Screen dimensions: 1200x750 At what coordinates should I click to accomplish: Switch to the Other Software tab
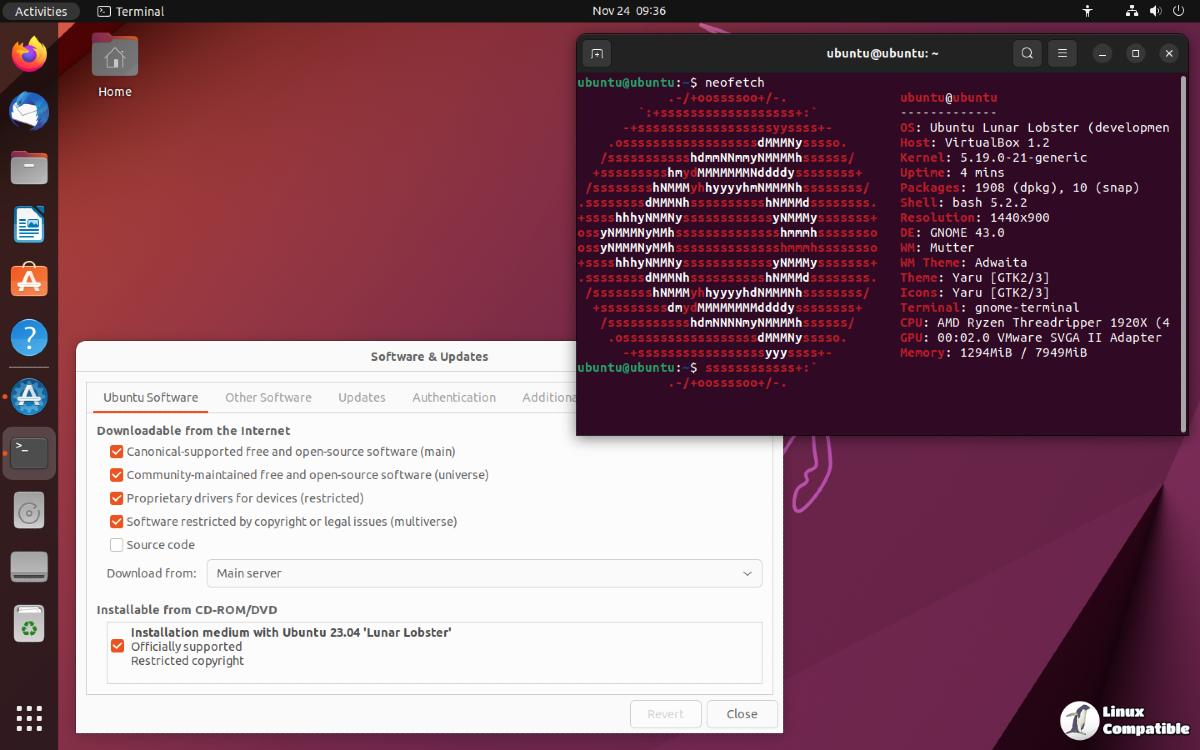coord(268,397)
